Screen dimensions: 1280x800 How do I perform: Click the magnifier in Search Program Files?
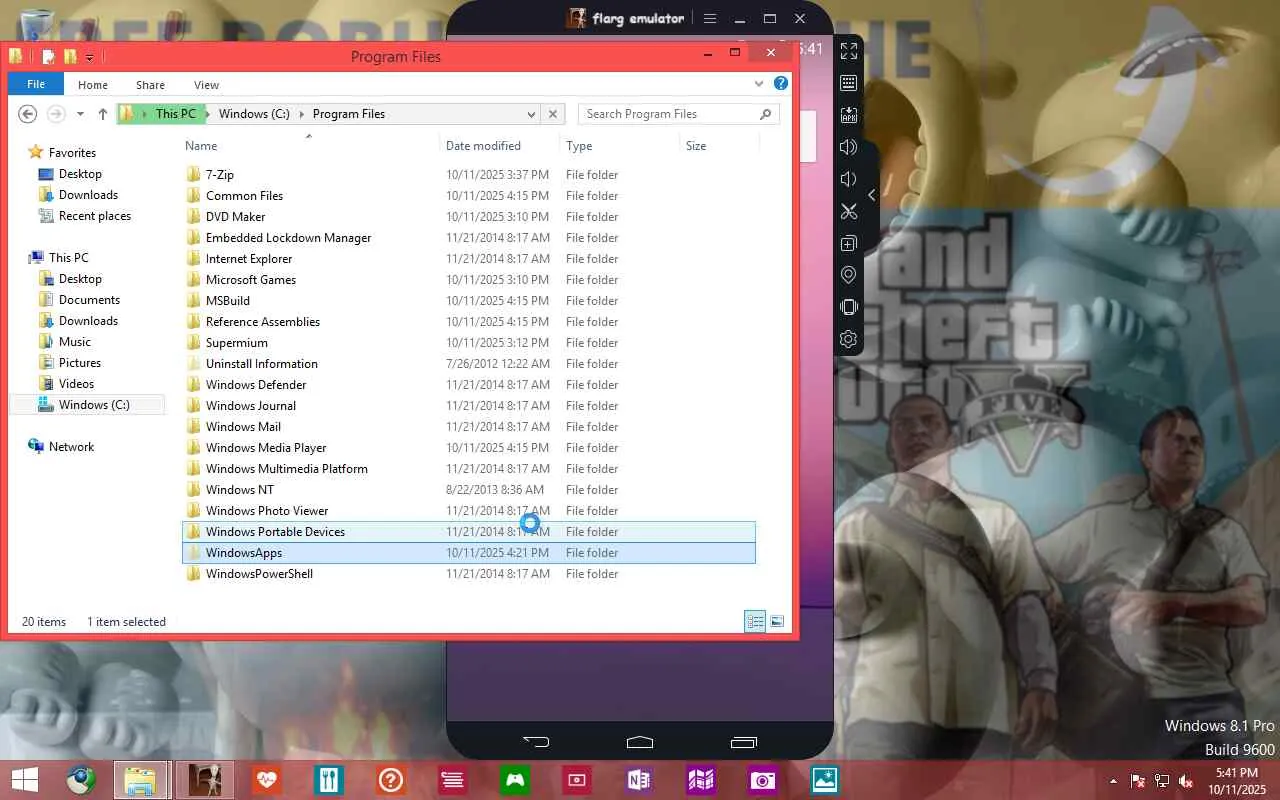[766, 114]
